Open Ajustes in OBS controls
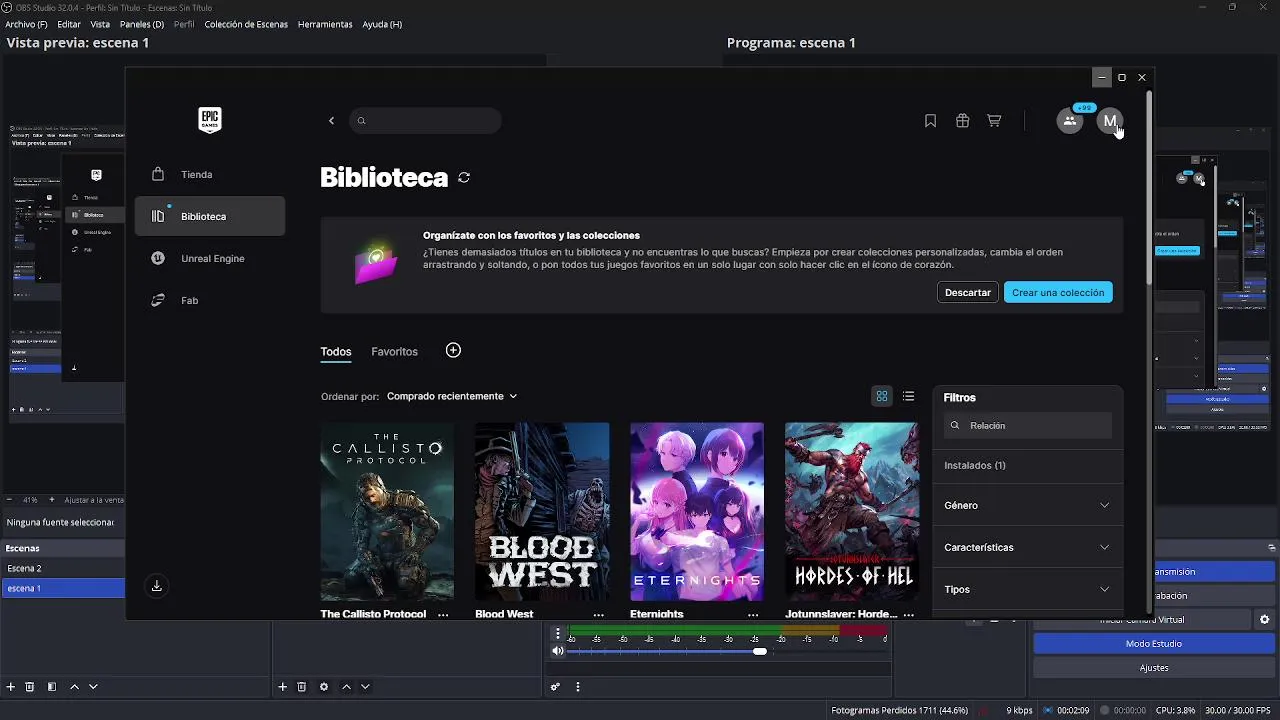1280x720 pixels. (1153, 668)
